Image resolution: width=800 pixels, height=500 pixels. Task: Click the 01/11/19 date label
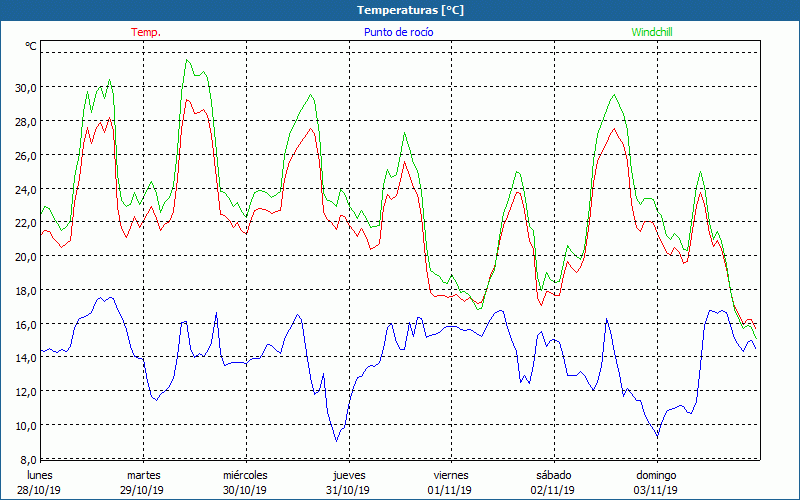449,490
